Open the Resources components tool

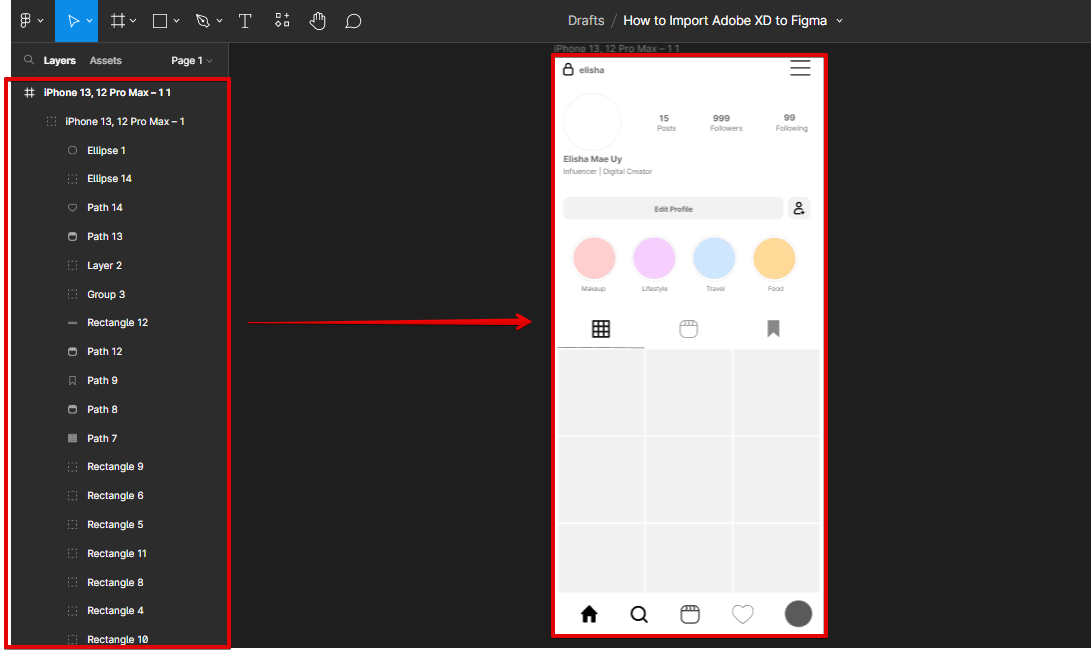[283, 20]
